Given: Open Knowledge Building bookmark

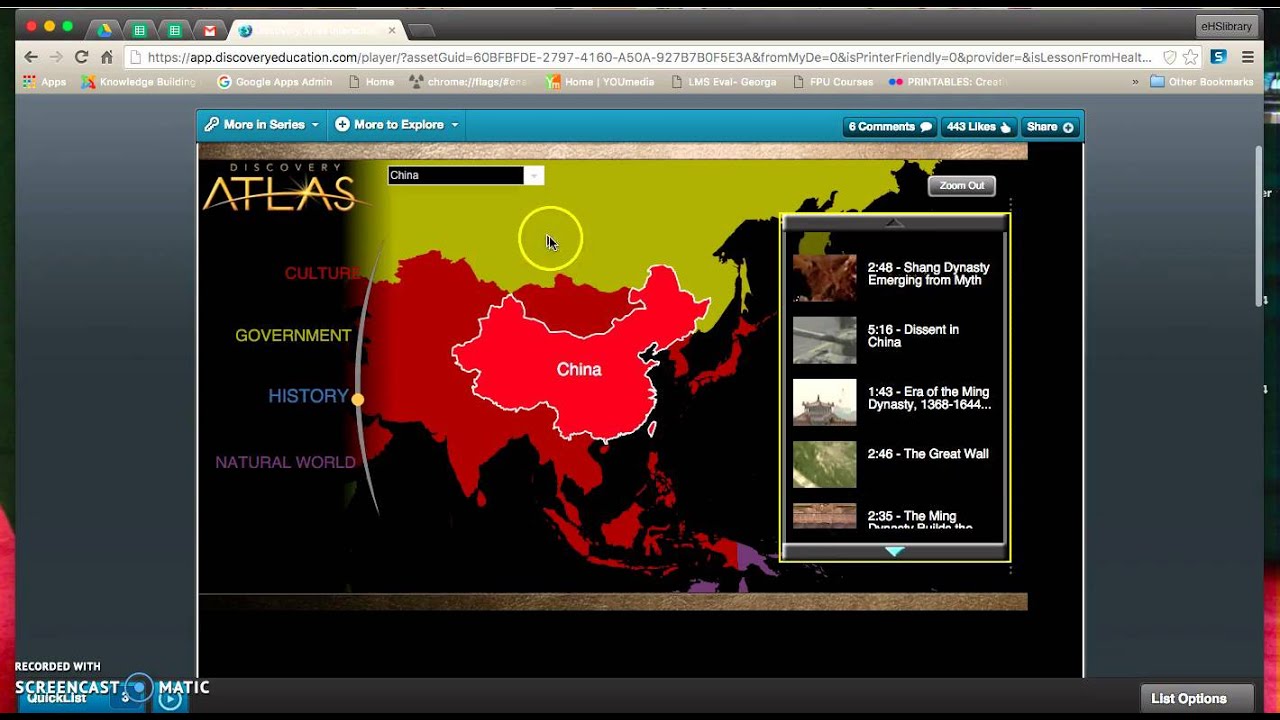Looking at the screenshot, I should (x=139, y=82).
